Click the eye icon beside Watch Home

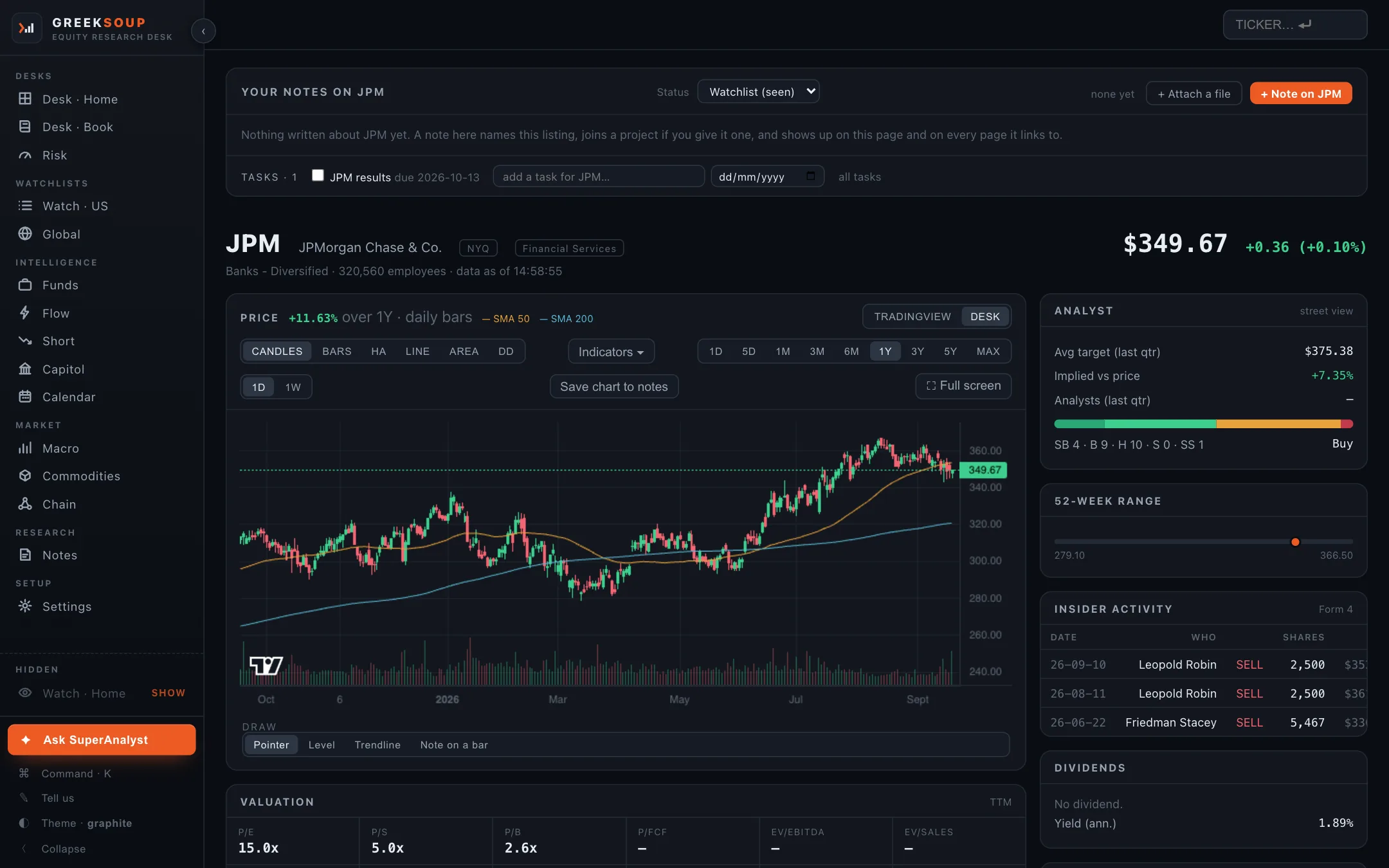25,693
